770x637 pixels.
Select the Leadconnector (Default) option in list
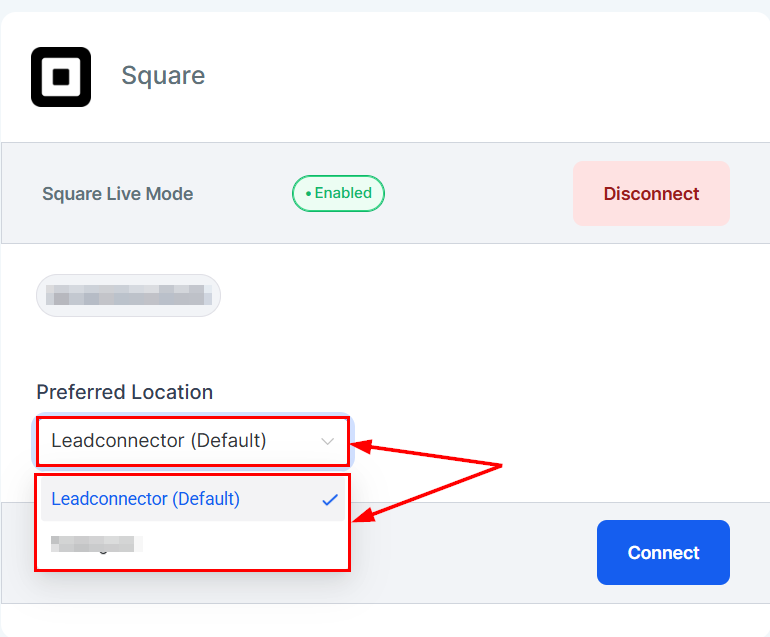point(193,499)
